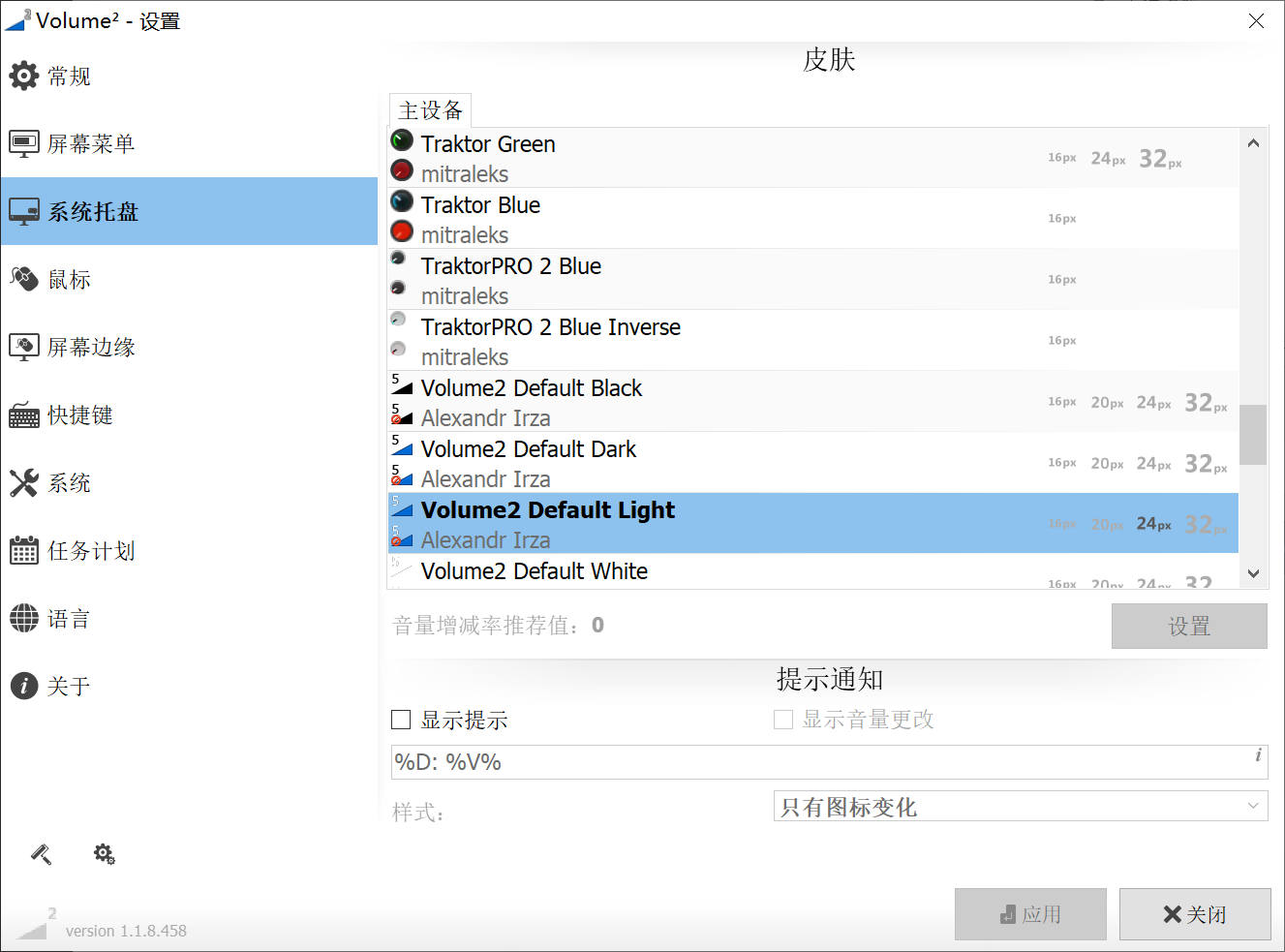Click the 关闭 button
The image size is (1285, 952).
click(x=1195, y=914)
